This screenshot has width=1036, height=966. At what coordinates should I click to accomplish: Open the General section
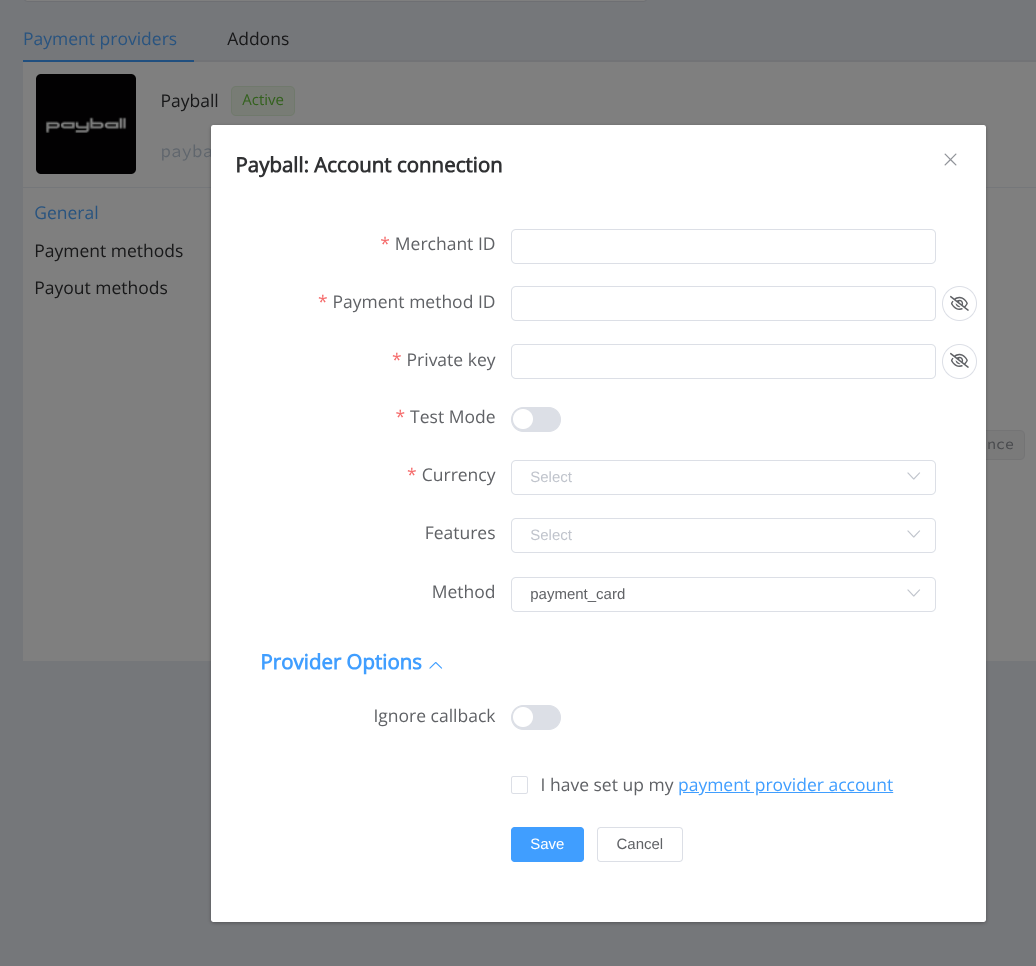pos(66,213)
